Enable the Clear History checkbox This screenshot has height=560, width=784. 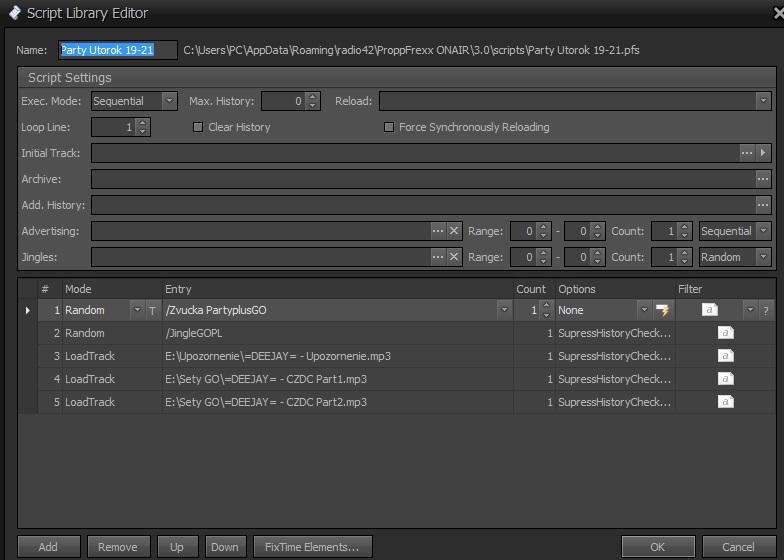(198, 127)
